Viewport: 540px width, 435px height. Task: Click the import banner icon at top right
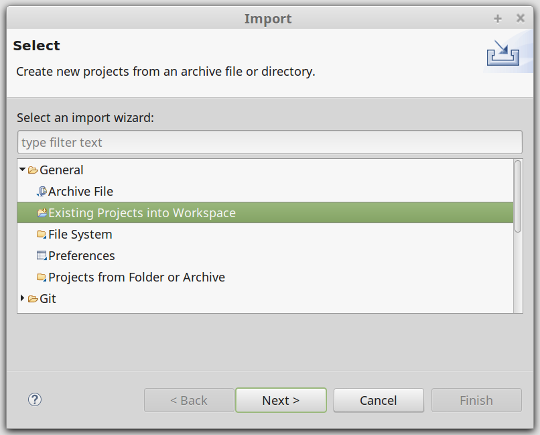pyautogui.click(x=503, y=53)
